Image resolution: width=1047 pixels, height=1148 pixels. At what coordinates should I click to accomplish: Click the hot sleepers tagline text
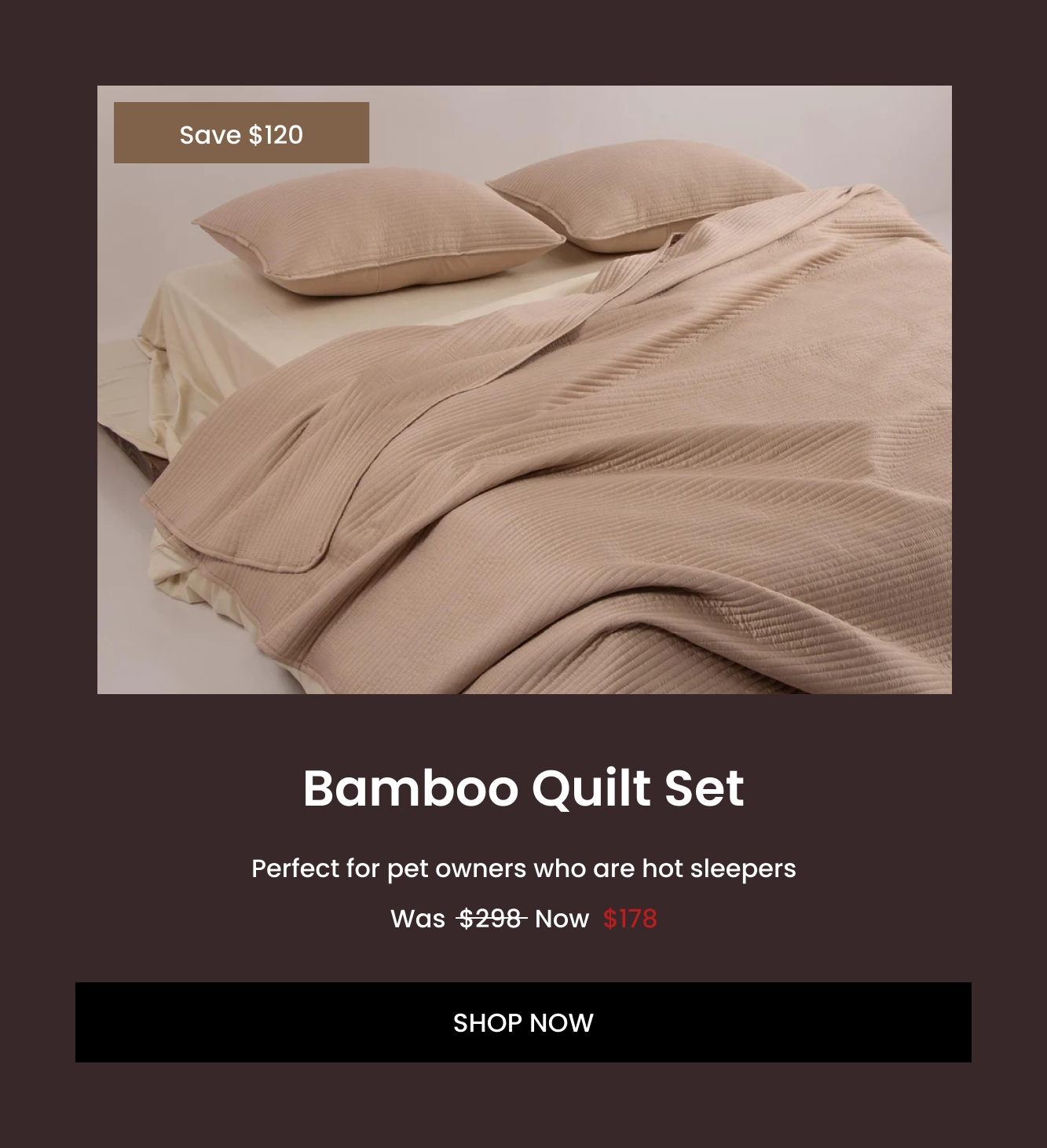(523, 868)
